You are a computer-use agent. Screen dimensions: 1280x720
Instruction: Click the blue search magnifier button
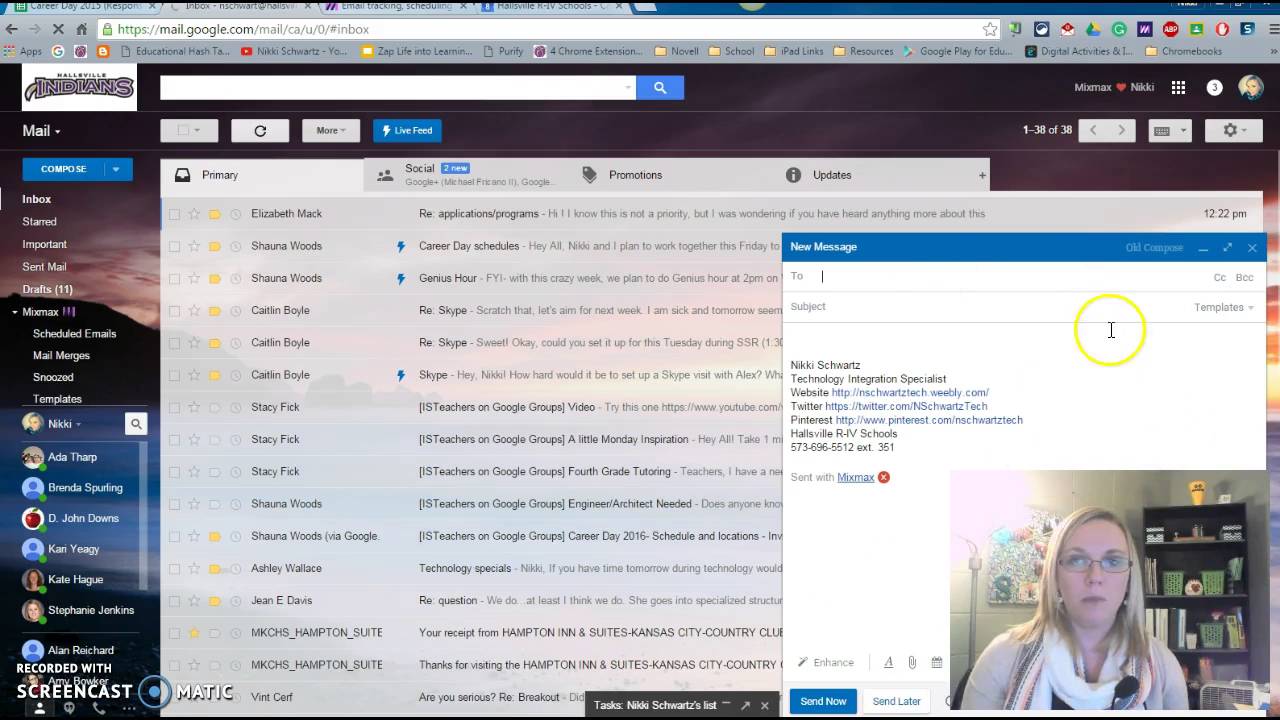pyautogui.click(x=660, y=88)
